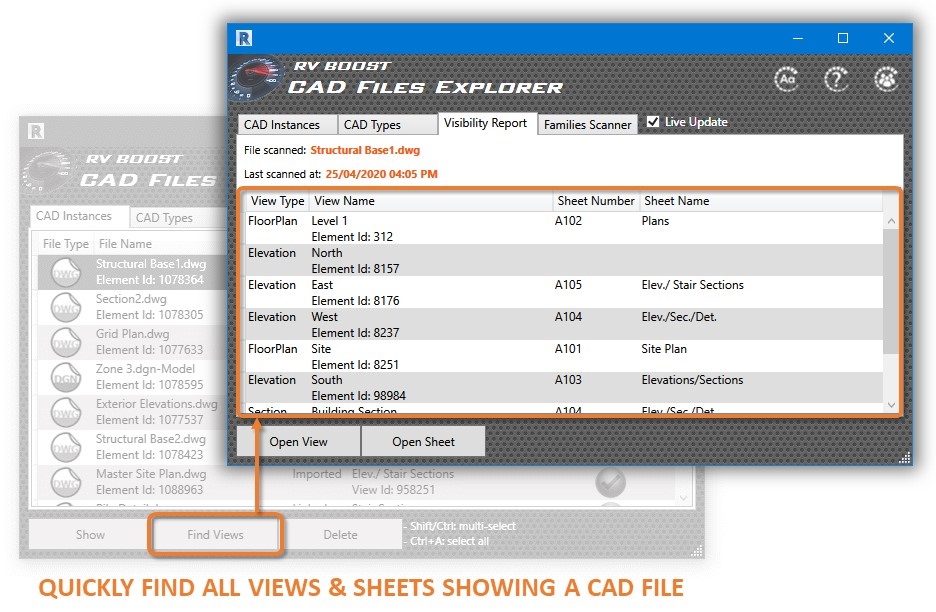The width and height of the screenshot is (936, 612).
Task: Toggle the Live Update checkbox
Action: [653, 122]
